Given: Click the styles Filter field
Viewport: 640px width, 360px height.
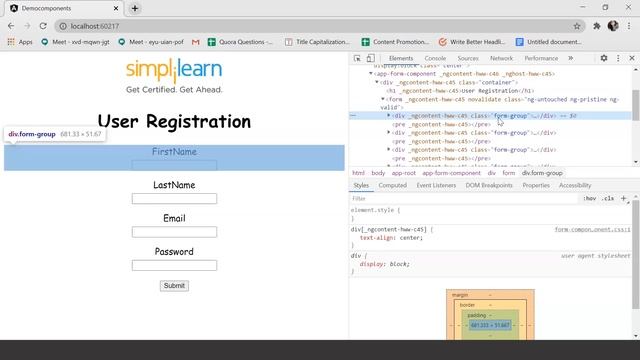Looking at the screenshot, I should tap(464, 198).
